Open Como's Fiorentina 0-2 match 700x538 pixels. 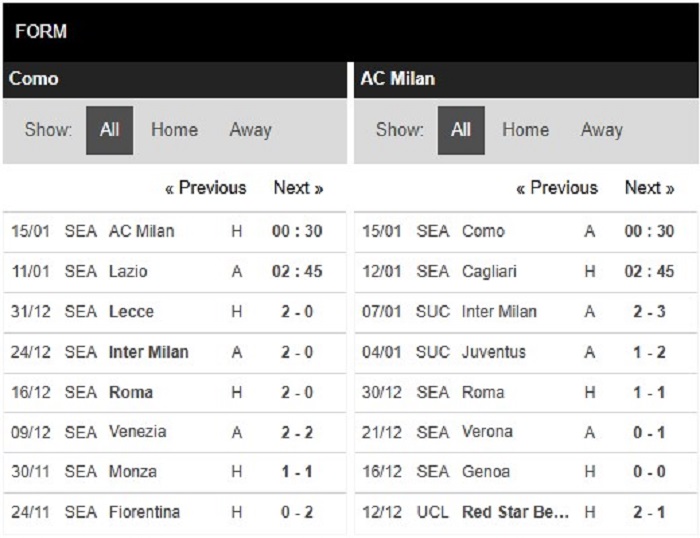(175, 513)
